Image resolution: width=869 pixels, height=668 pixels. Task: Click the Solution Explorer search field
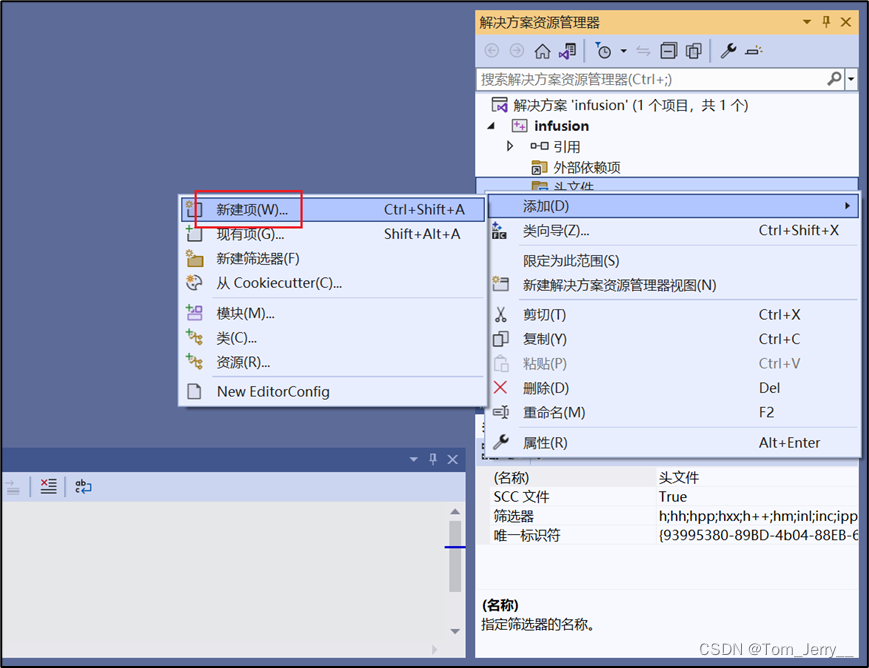click(x=651, y=79)
